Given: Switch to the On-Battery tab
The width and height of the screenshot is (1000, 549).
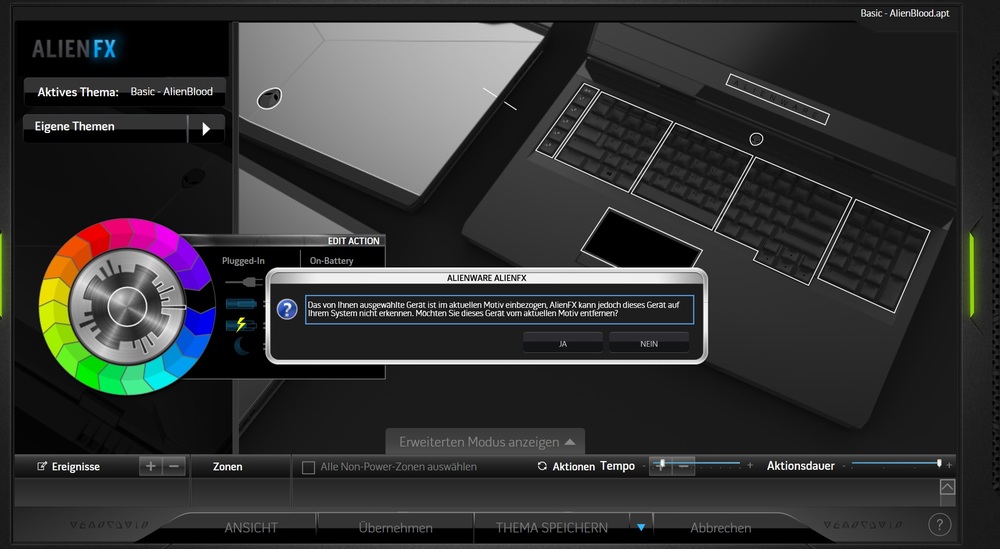Looking at the screenshot, I should 332,261.
